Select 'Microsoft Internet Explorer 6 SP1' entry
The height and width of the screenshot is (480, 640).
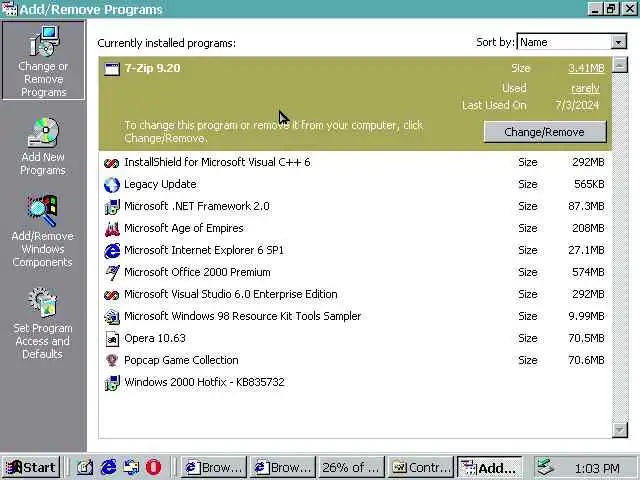(354, 251)
